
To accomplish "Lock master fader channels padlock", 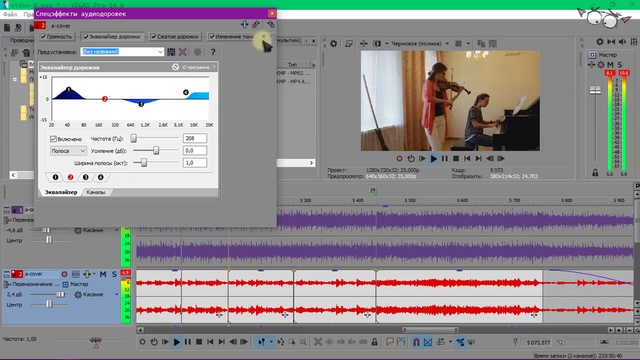I will click(595, 173).
